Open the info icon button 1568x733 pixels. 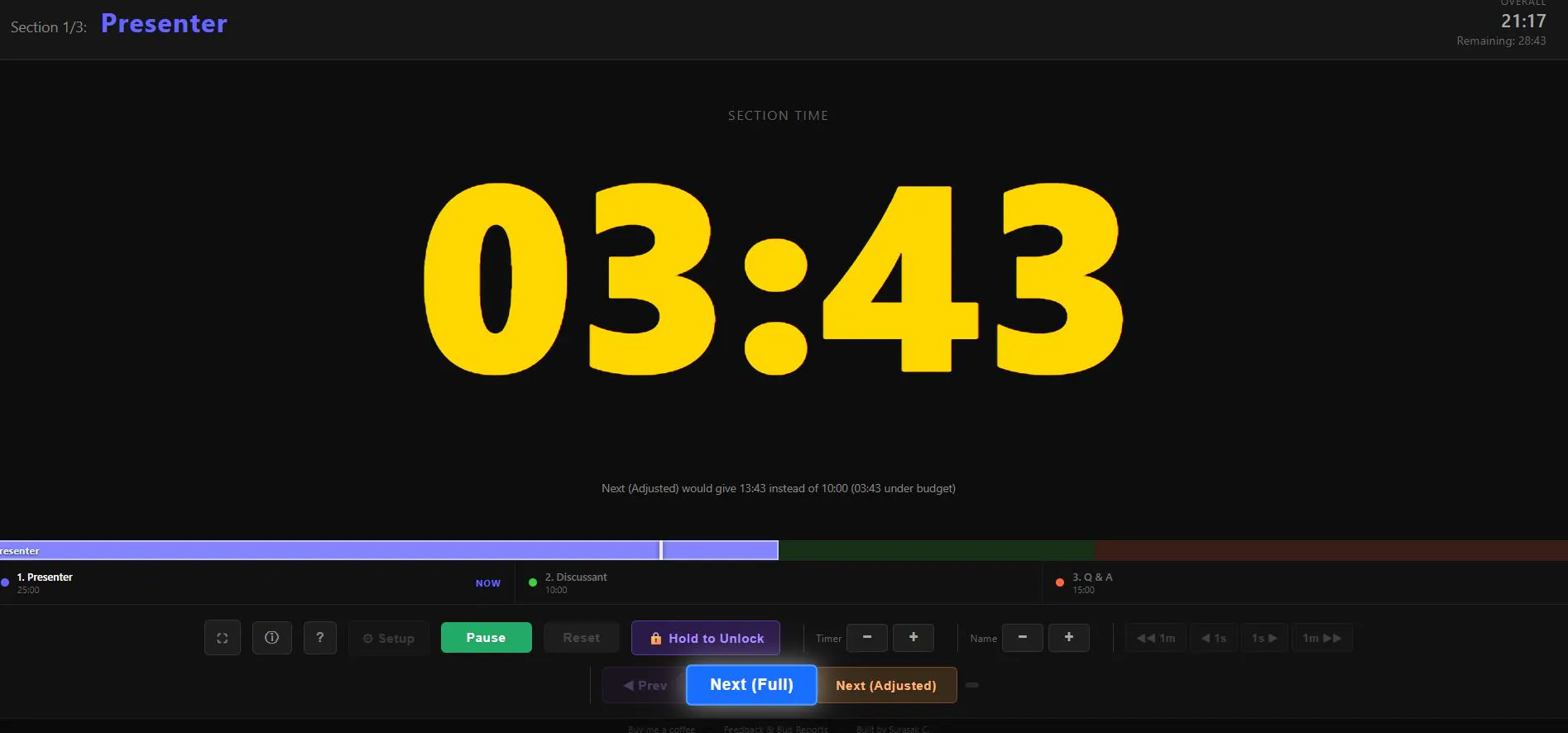[x=271, y=638]
